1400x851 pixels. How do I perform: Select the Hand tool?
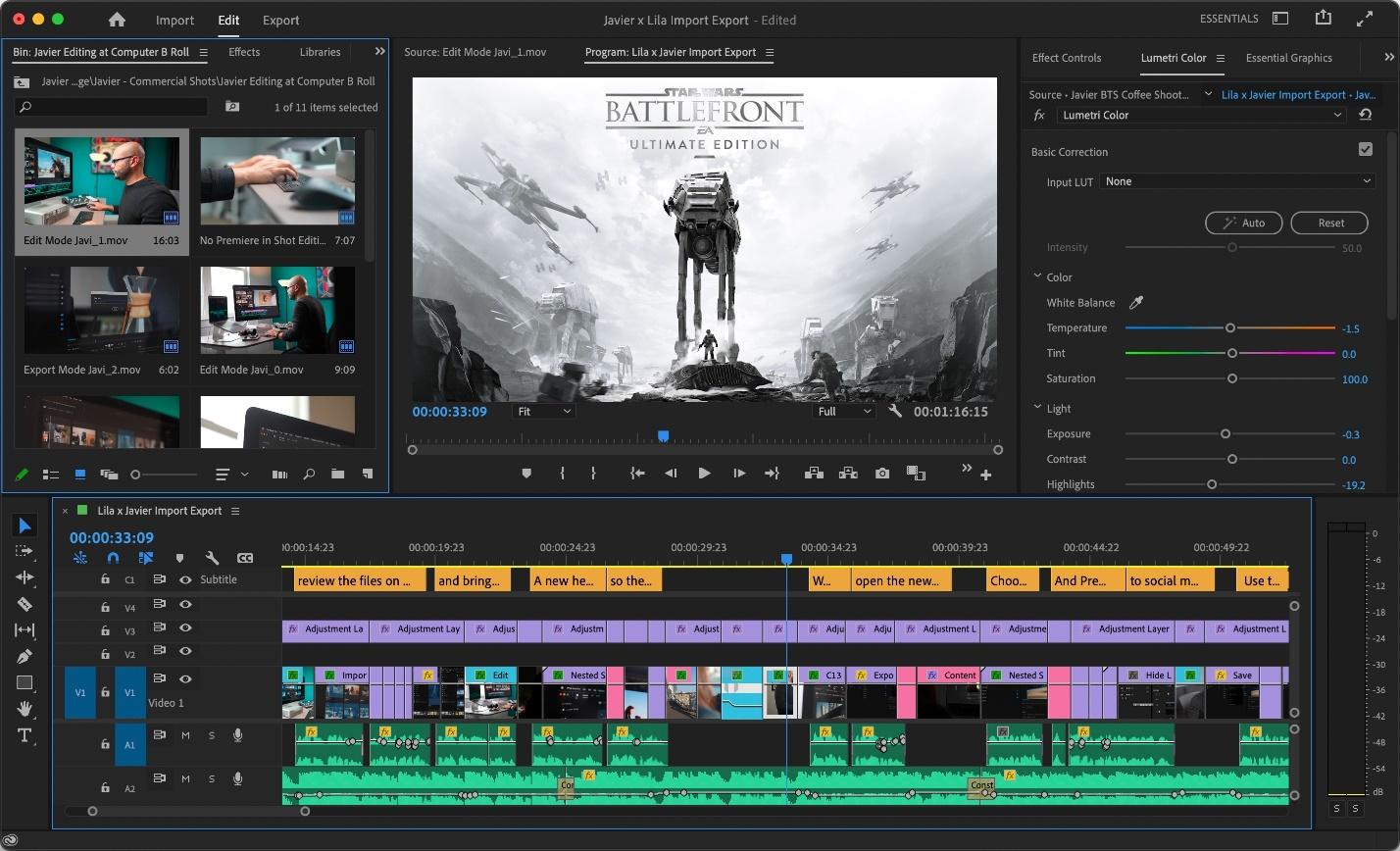[25, 708]
